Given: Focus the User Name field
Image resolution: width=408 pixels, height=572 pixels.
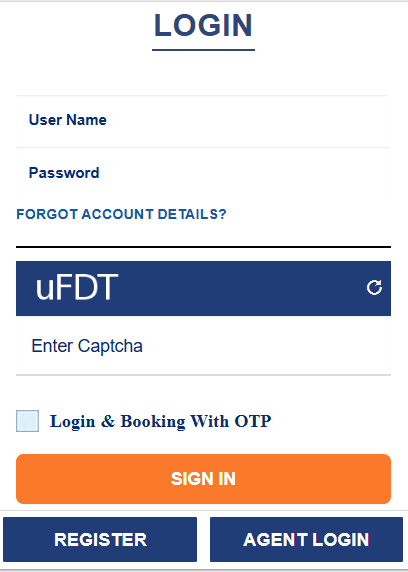Looking at the screenshot, I should [x=202, y=121].
